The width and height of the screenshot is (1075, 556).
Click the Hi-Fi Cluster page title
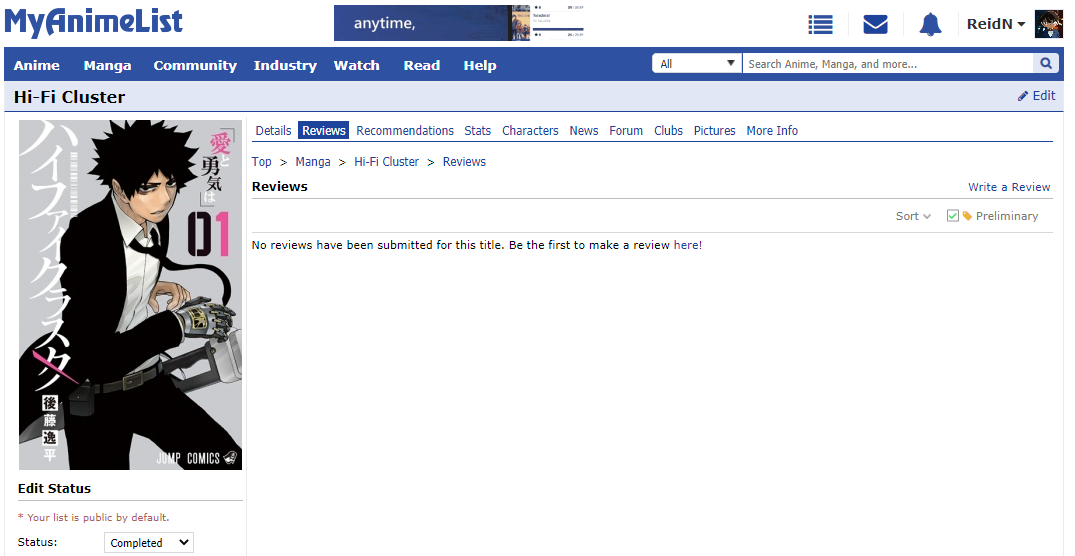tap(69, 97)
